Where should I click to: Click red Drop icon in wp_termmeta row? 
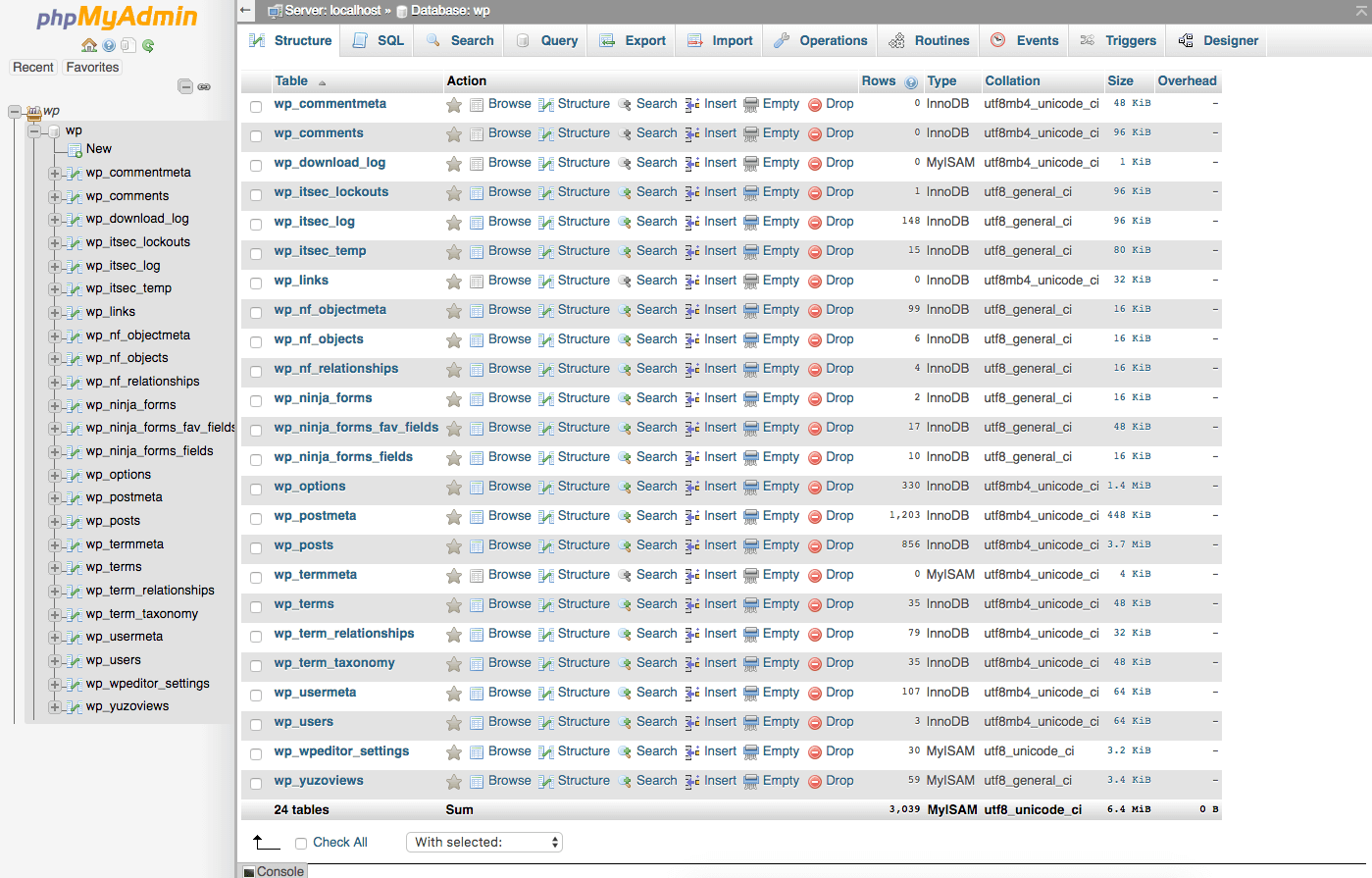815,576
